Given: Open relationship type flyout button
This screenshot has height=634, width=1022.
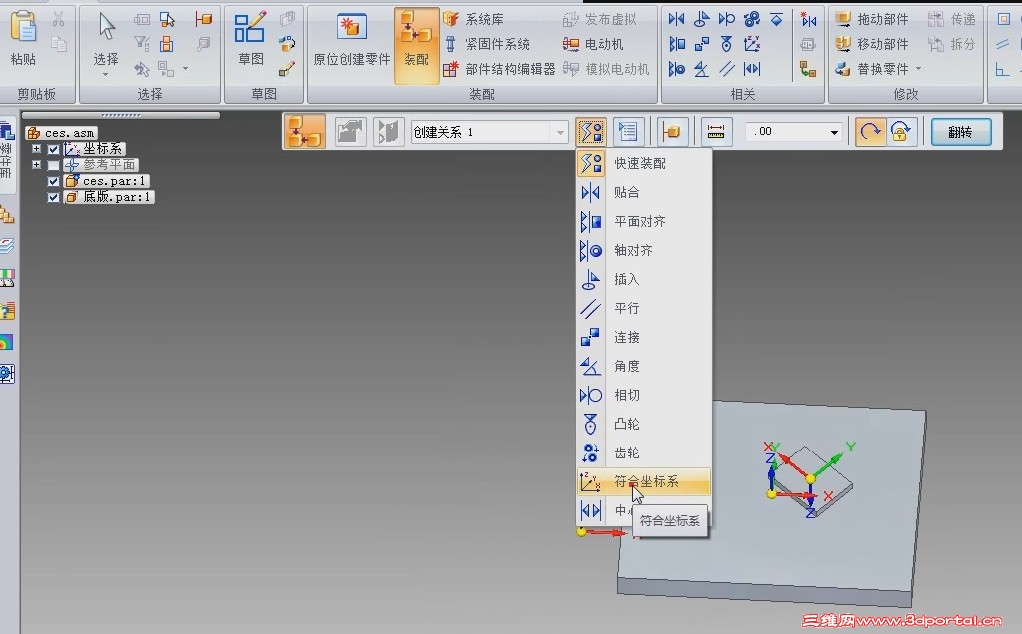Looking at the screenshot, I should pyautogui.click(x=592, y=132).
